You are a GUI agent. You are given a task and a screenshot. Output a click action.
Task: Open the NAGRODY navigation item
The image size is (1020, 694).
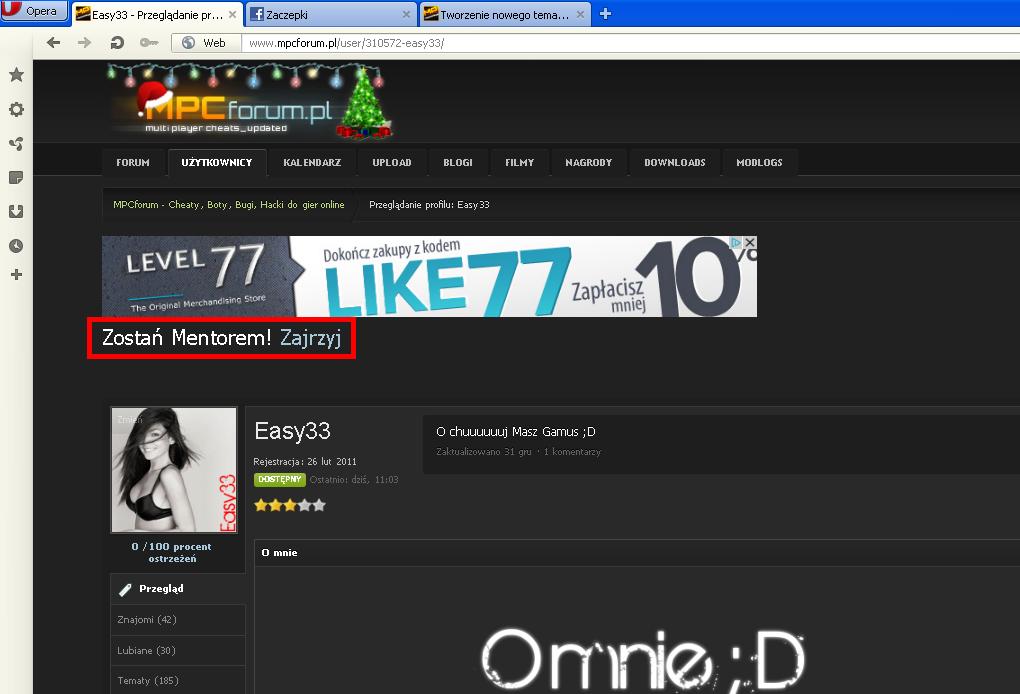[x=589, y=163]
